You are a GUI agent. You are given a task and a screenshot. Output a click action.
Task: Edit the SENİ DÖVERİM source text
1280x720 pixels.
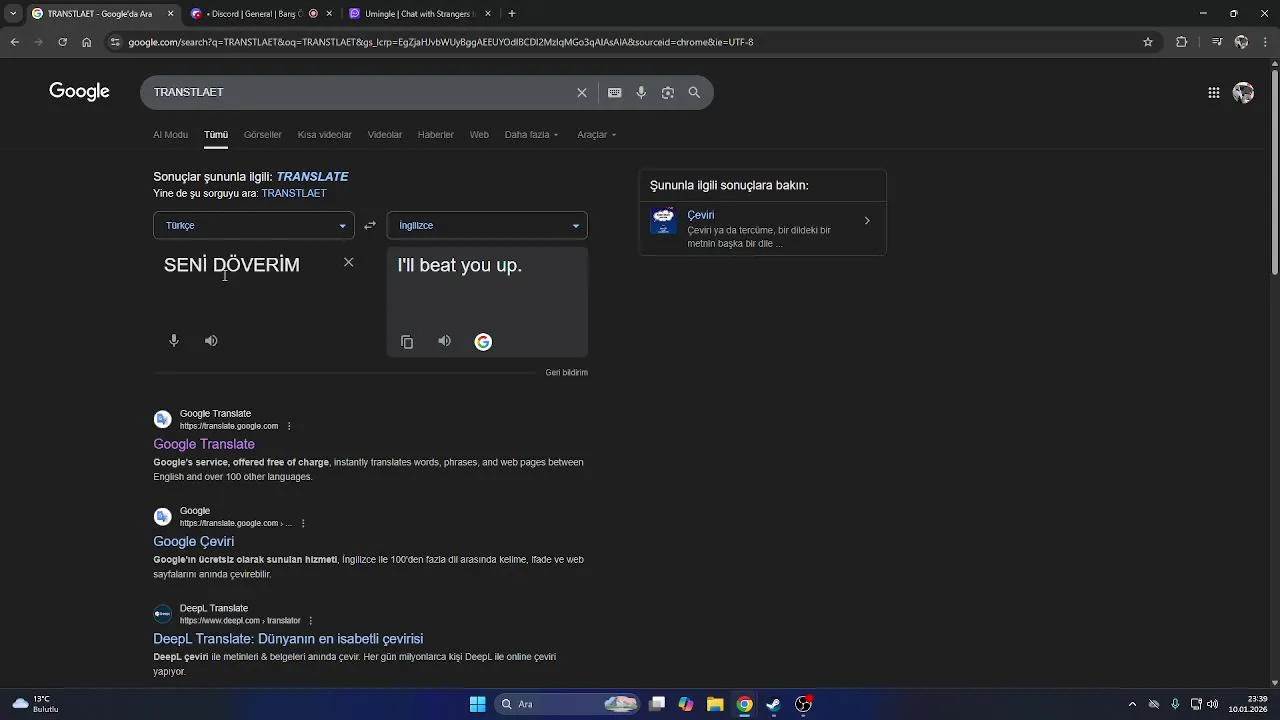[232, 265]
